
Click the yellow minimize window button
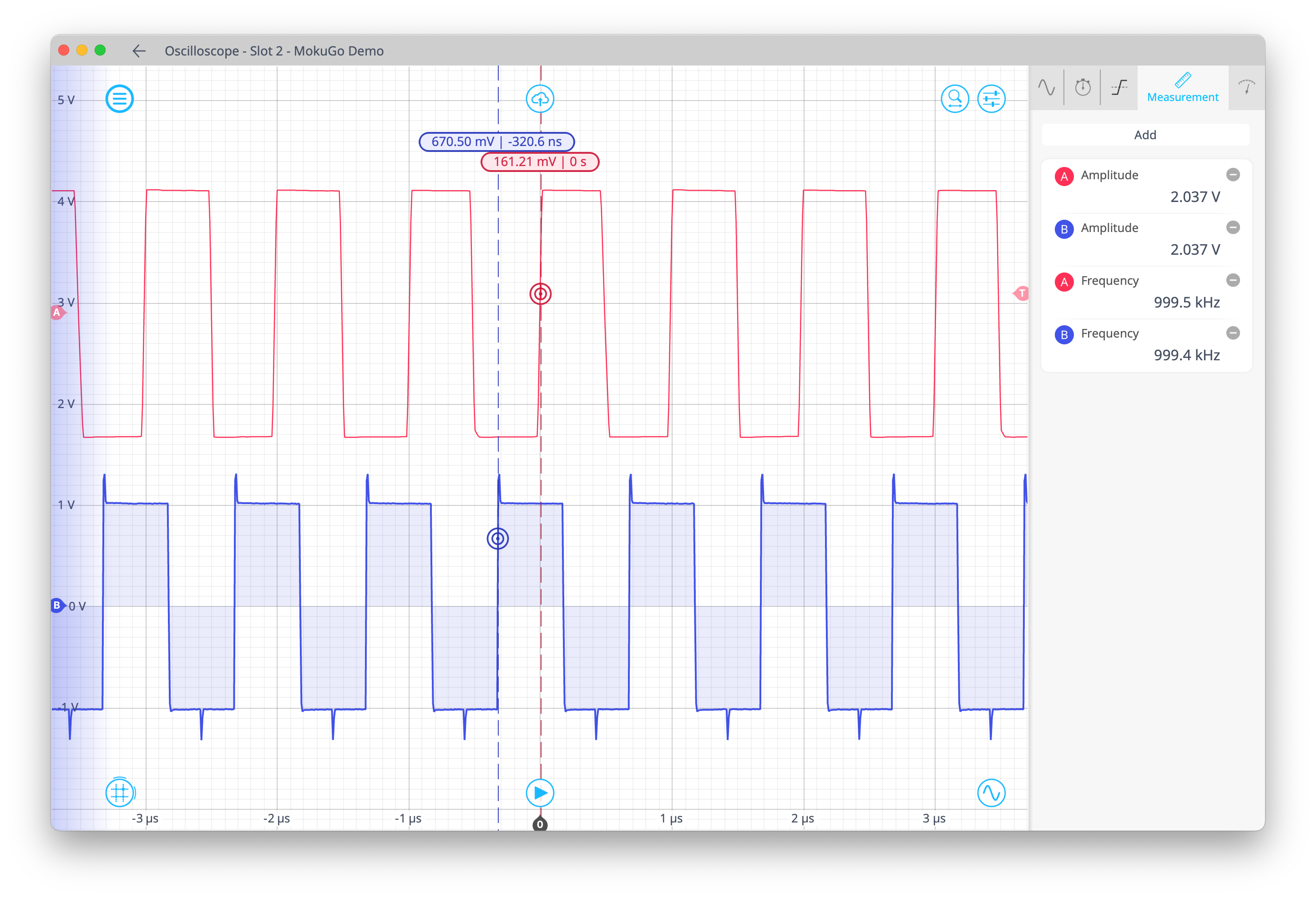click(81, 50)
